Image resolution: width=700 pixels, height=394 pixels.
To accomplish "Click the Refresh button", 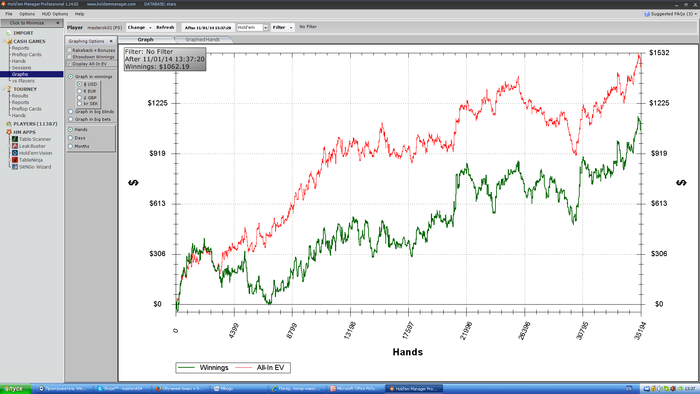I will (x=165, y=28).
